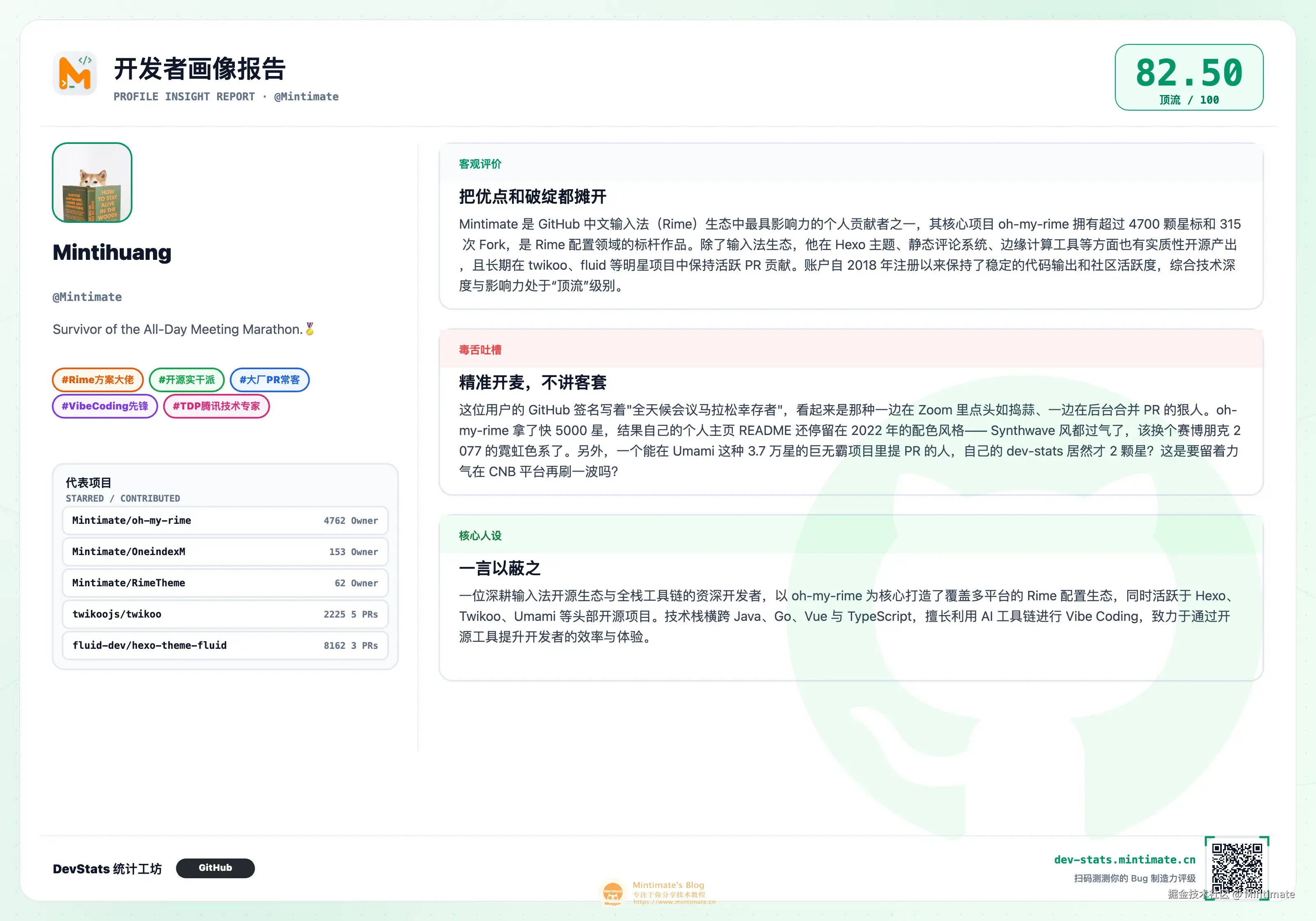Click the 8162 3 PRs value for hexo-theme-fluid
Image resolution: width=1316 pixels, height=921 pixels.
350,646
